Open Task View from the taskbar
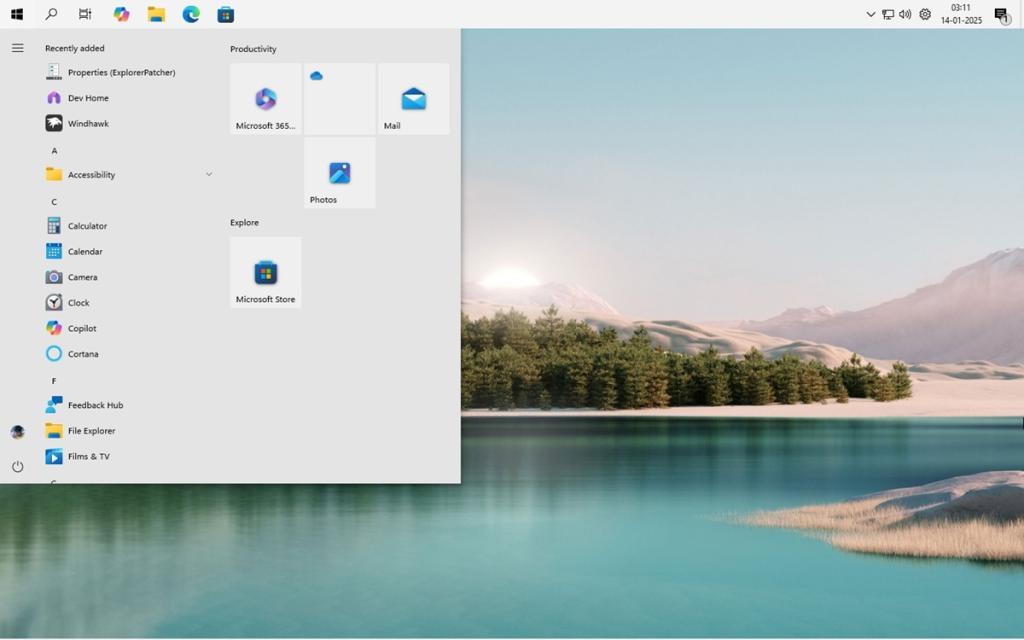The width and height of the screenshot is (1024, 640). [84, 14]
